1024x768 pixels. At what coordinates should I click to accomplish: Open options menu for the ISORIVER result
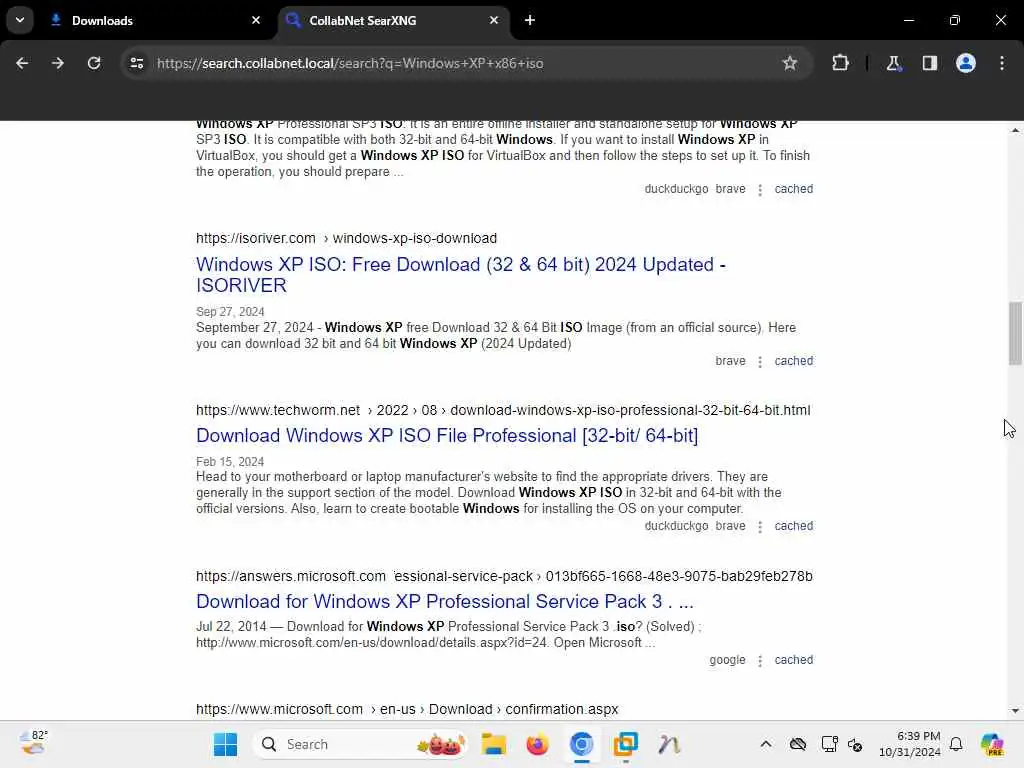(x=760, y=361)
